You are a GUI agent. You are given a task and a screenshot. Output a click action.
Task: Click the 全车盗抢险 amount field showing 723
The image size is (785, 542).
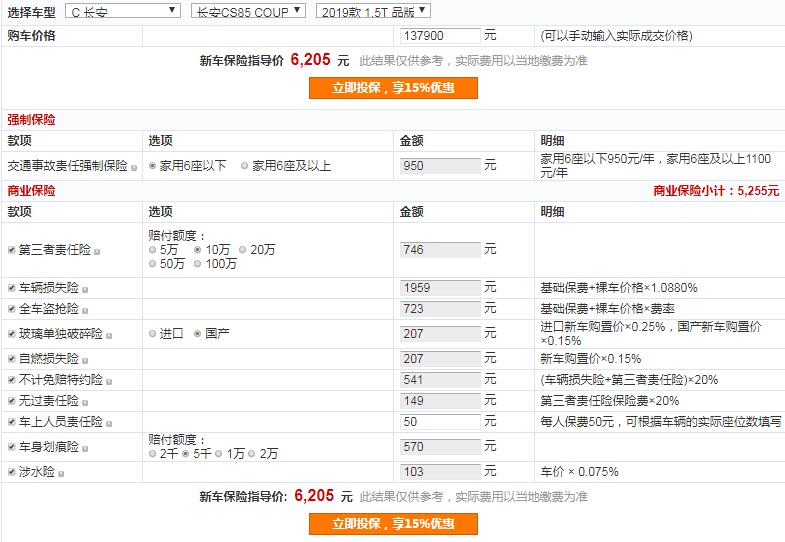440,309
